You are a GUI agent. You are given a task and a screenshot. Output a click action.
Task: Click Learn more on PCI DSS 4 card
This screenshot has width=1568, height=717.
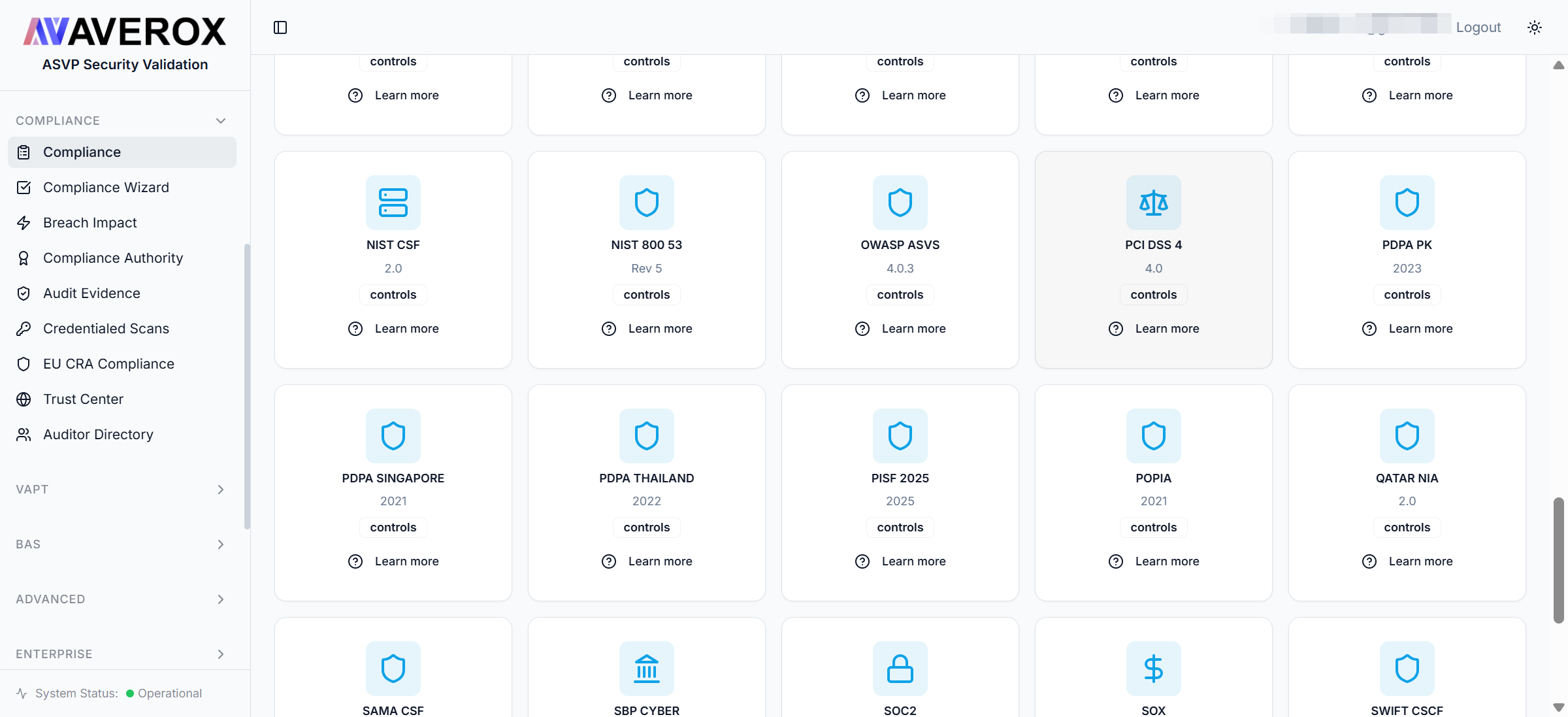[x=1154, y=329]
